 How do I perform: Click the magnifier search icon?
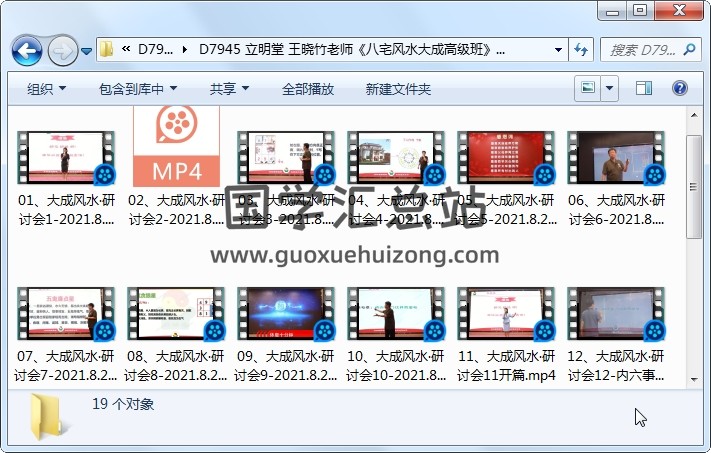point(689,49)
